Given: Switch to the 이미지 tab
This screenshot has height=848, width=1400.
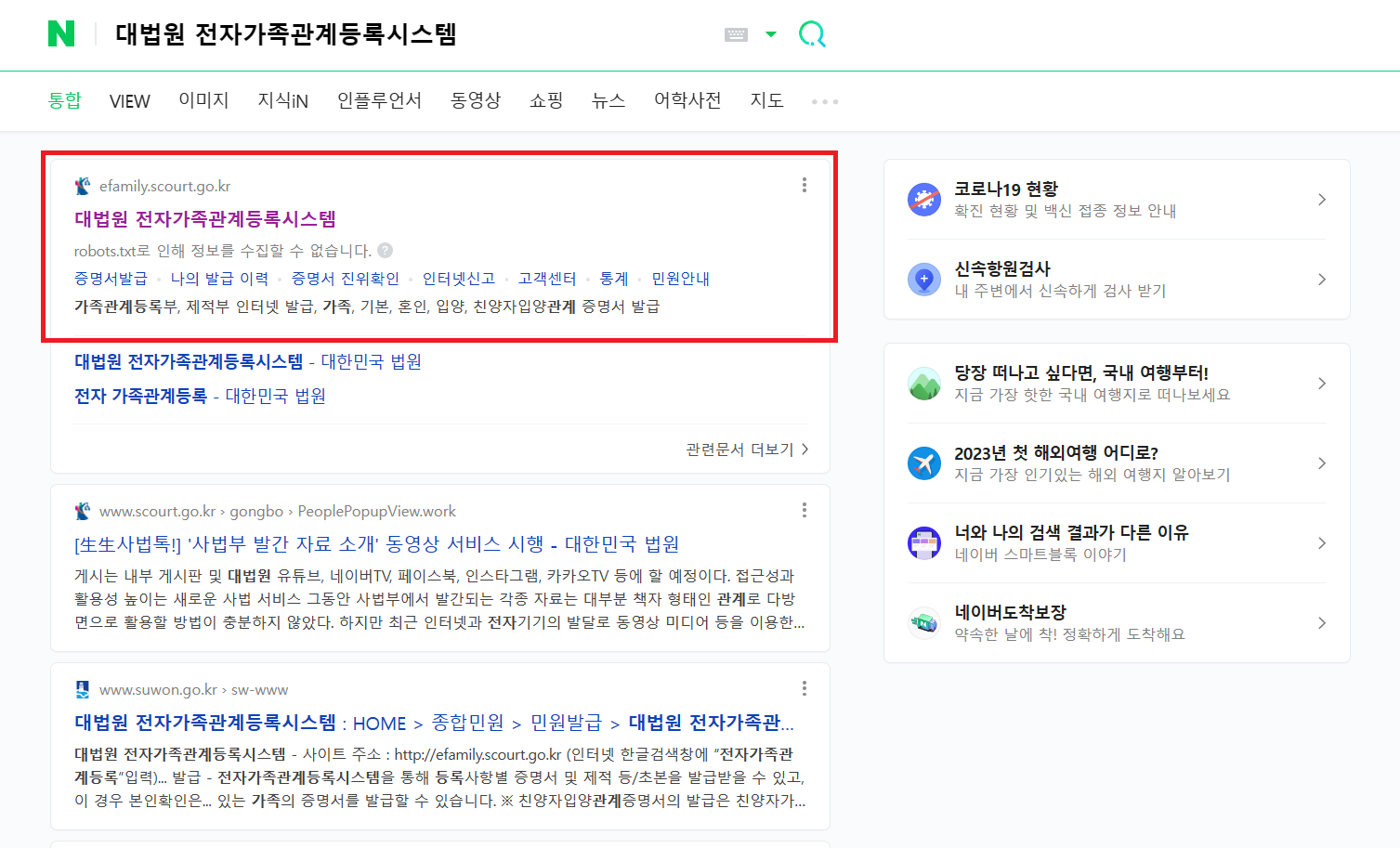Looking at the screenshot, I should pos(203,100).
